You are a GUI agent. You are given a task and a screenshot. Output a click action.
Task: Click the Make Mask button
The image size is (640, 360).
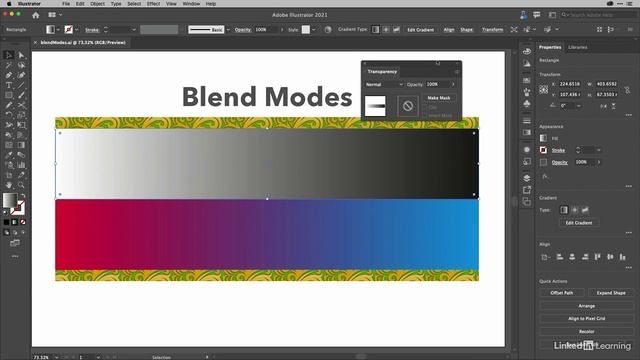[439, 98]
